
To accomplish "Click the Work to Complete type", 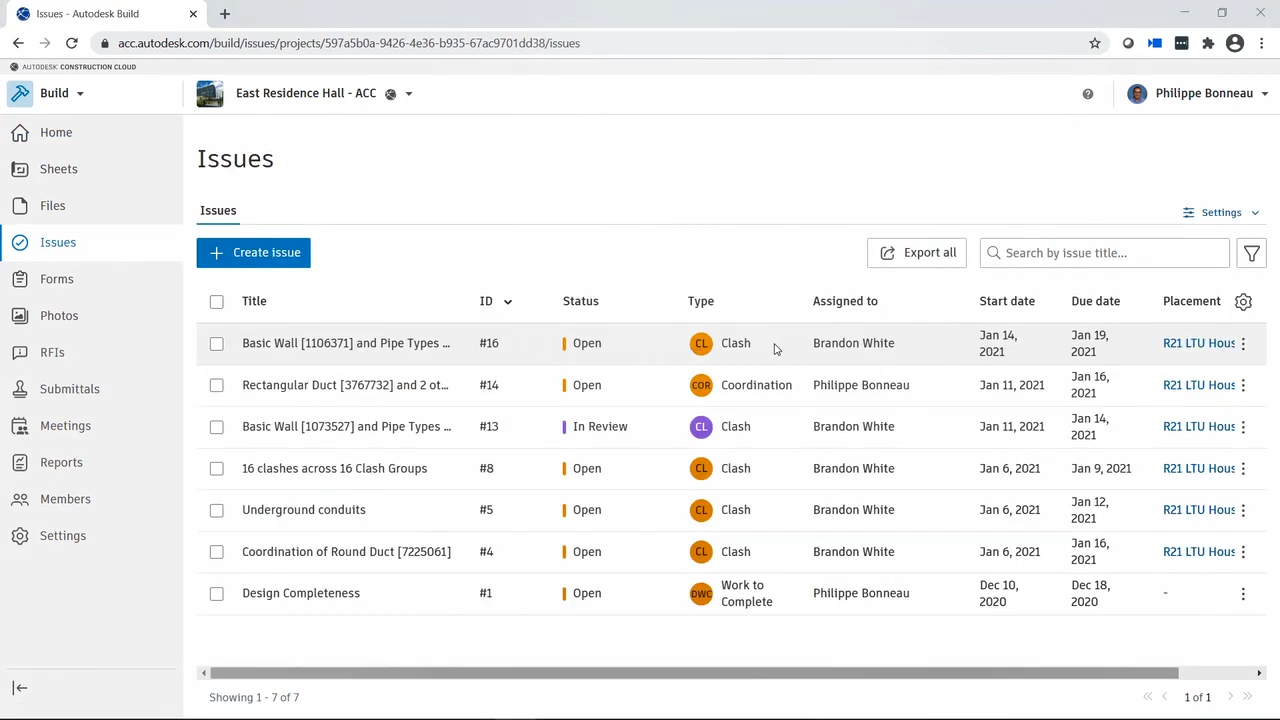I will pyautogui.click(x=746, y=593).
